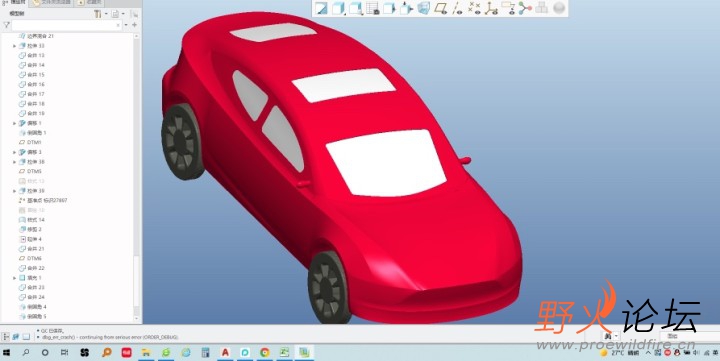Toggle the datum plane display icon
Viewport: 720px width, 361px height.
coord(440,8)
